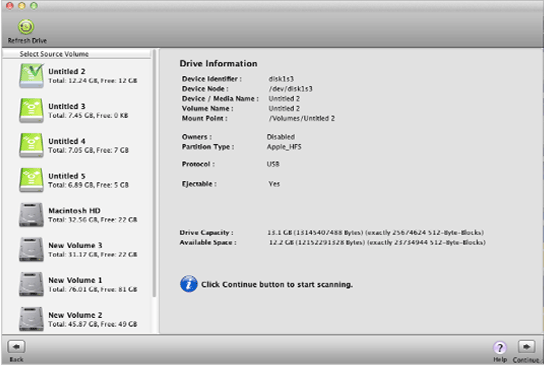
Task: Click the Untitled 4 volume name
Action: 67,141
